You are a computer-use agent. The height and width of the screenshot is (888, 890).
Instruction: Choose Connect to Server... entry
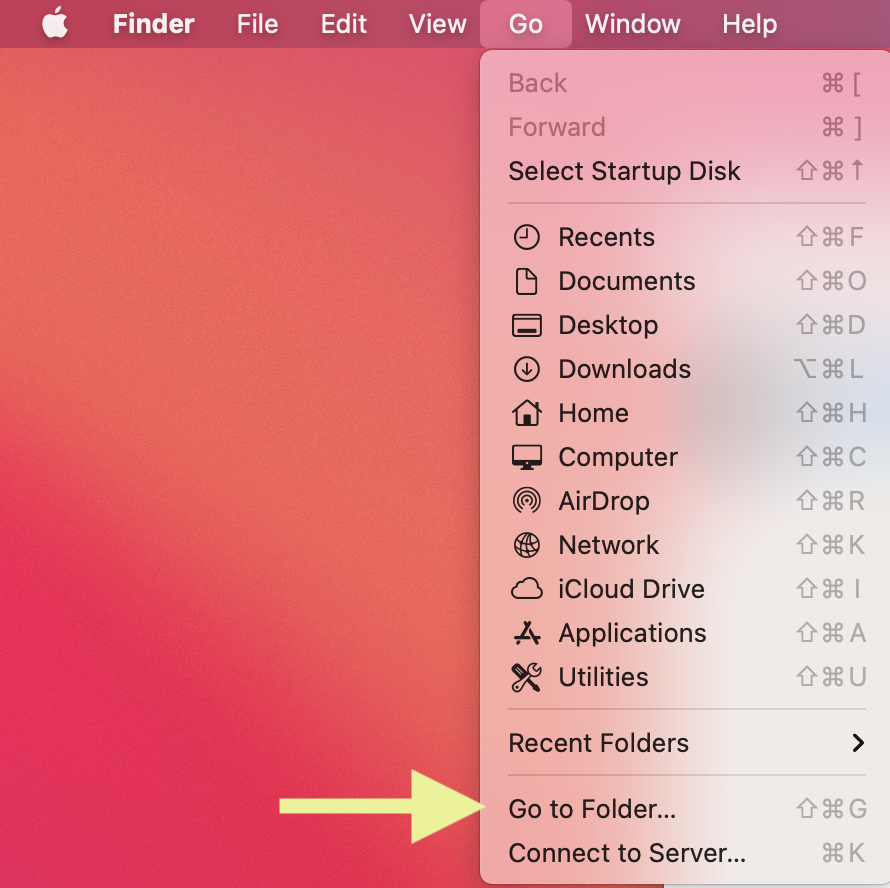687,853
